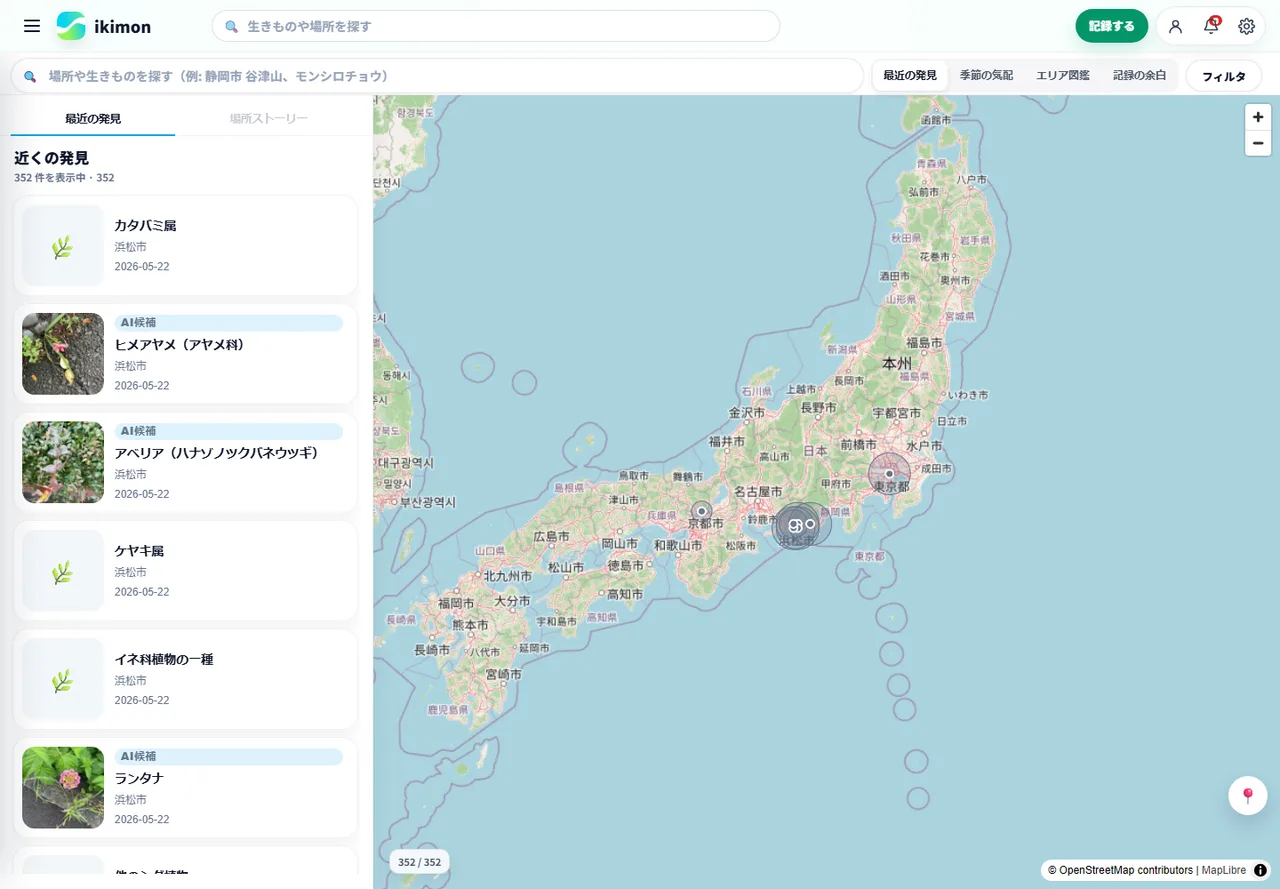Open the user account icon
The width and height of the screenshot is (1280, 889).
click(1175, 26)
